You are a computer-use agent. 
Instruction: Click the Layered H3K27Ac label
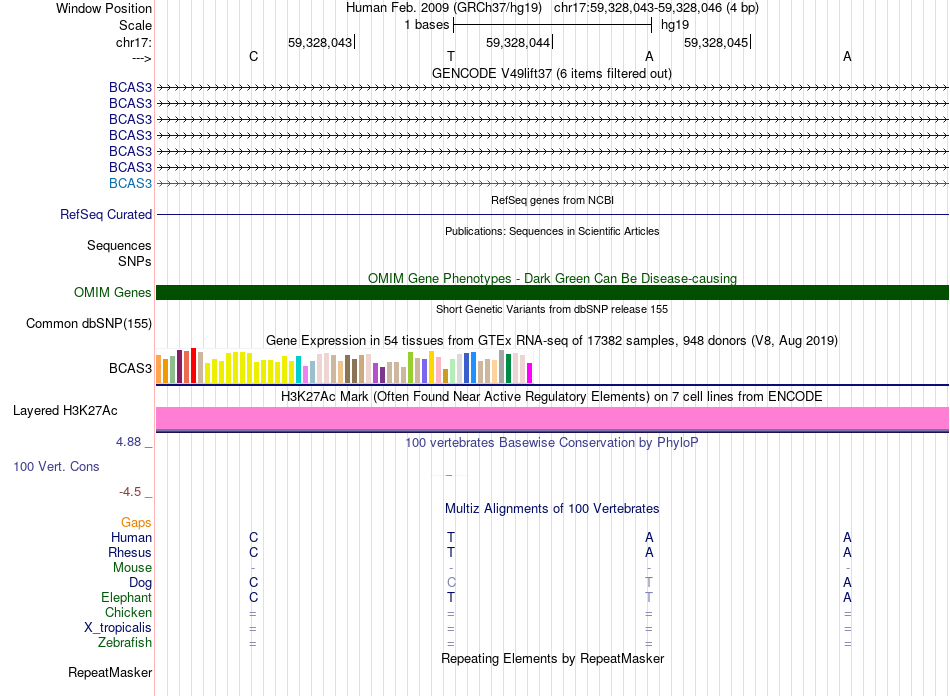tap(65, 411)
